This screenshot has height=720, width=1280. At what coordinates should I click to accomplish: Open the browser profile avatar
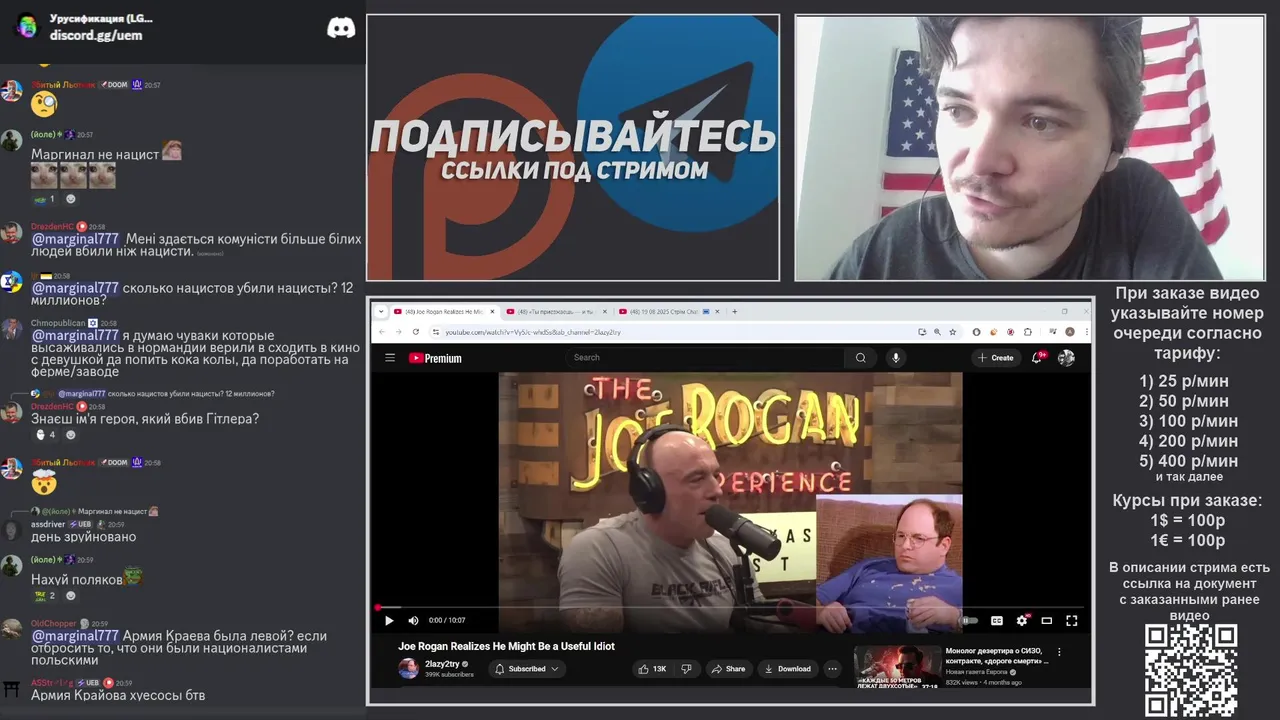[1070, 332]
